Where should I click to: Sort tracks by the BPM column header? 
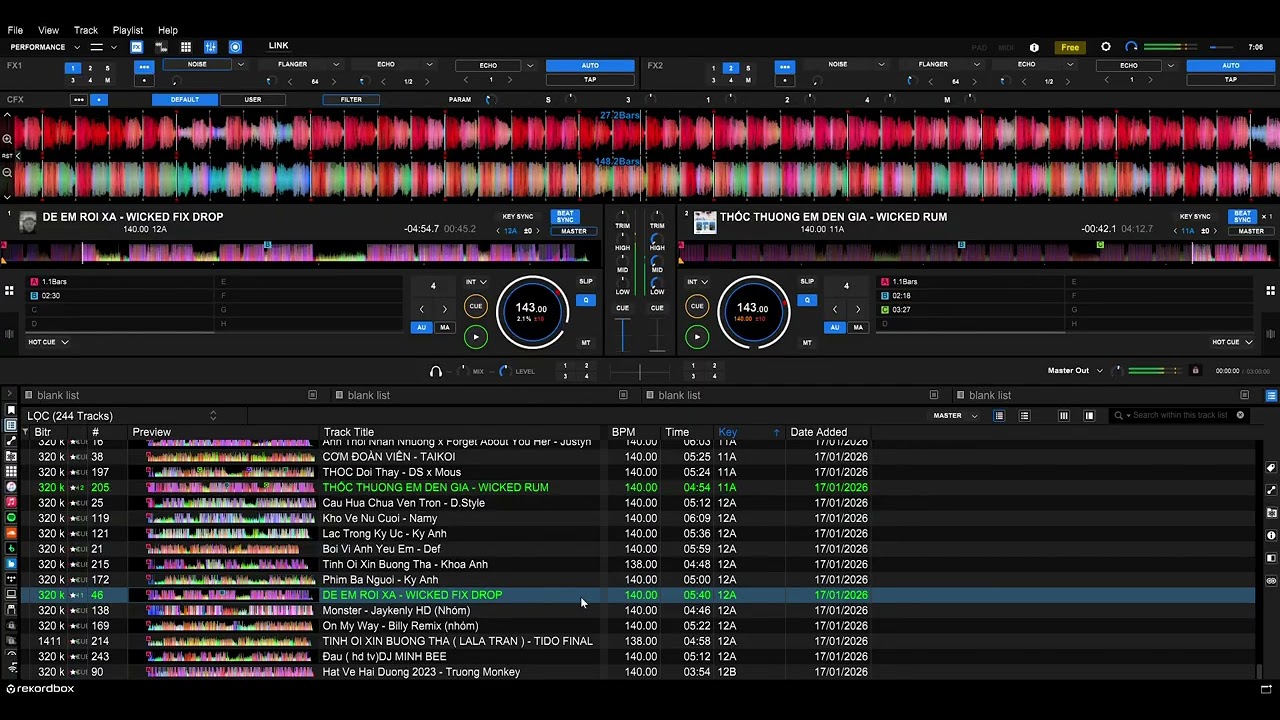click(x=624, y=432)
